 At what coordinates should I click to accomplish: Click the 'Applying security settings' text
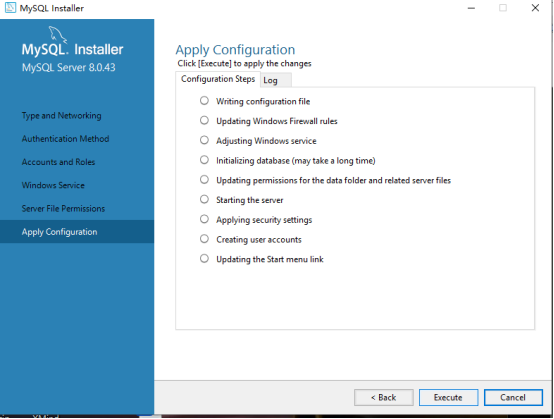pos(264,220)
